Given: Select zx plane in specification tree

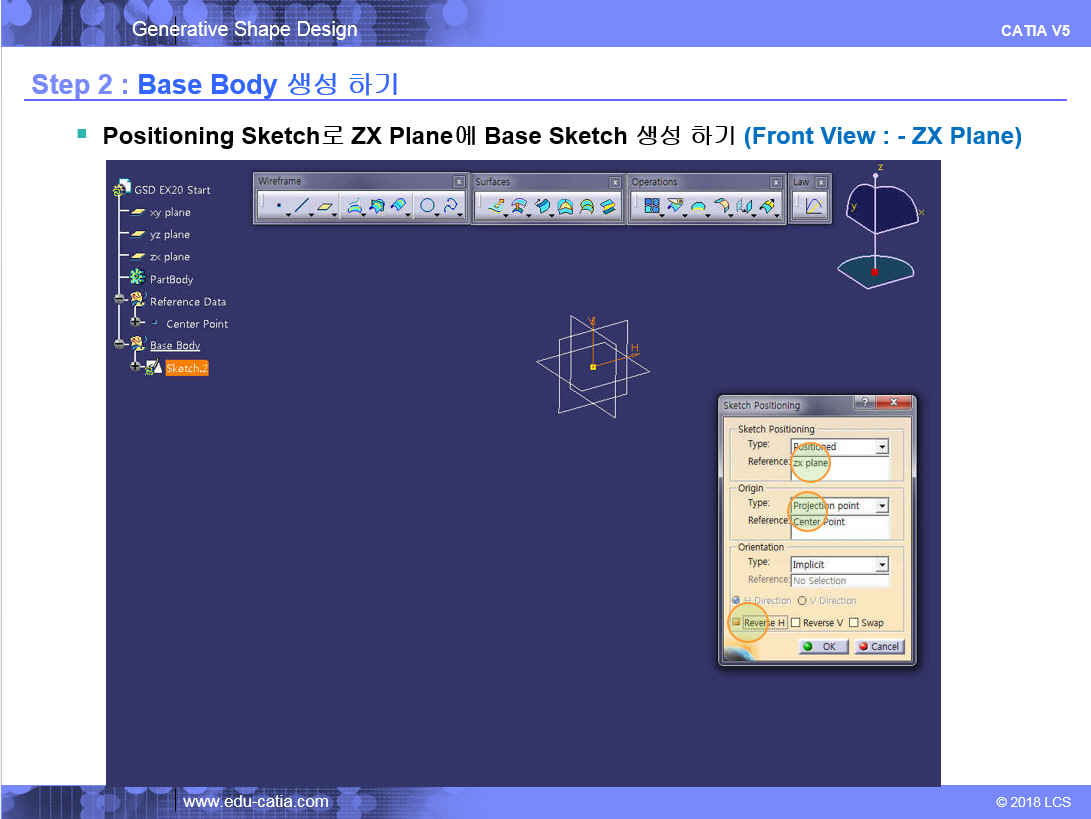Looking at the screenshot, I should (169, 257).
